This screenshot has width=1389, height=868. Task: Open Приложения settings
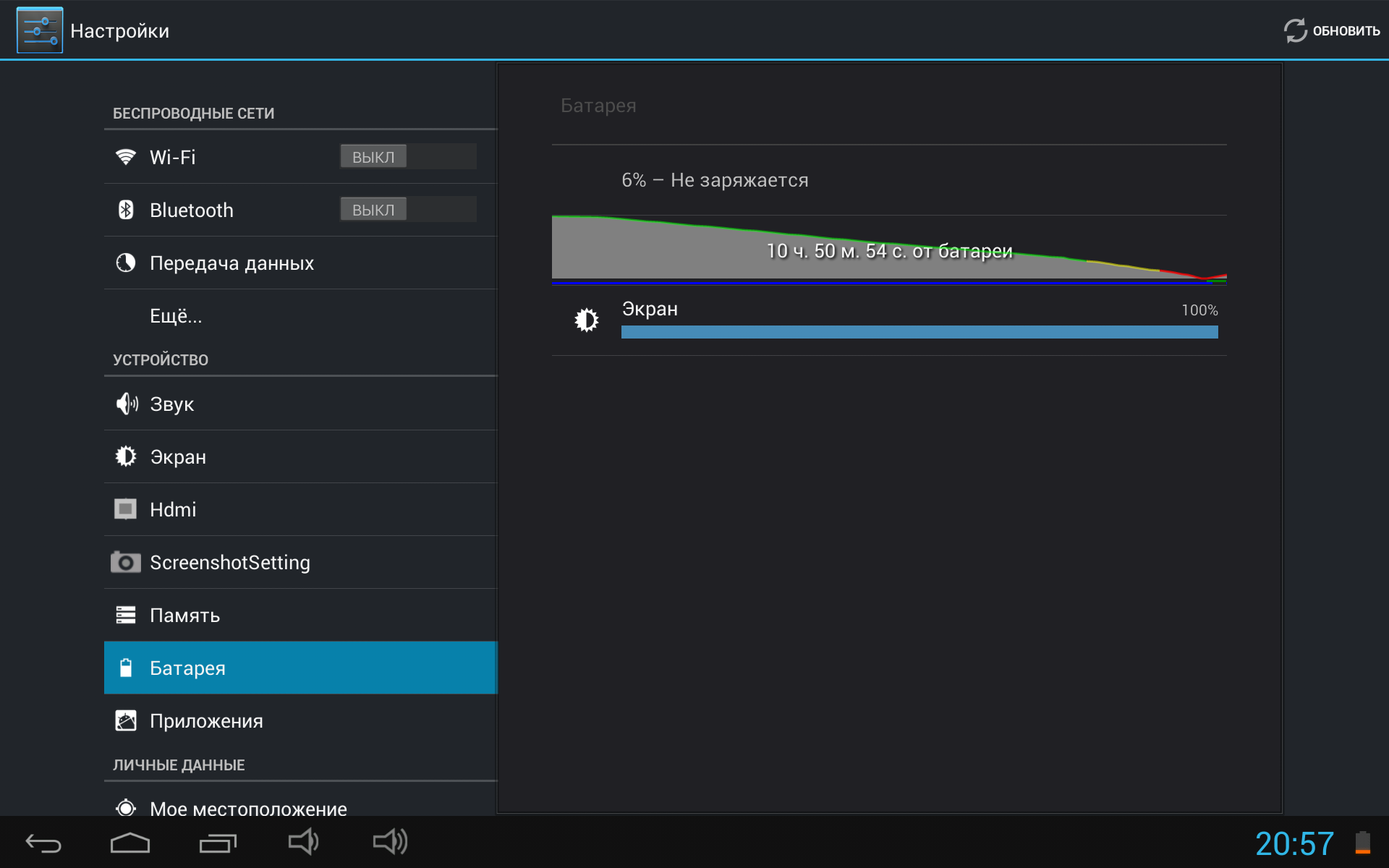[x=301, y=720]
